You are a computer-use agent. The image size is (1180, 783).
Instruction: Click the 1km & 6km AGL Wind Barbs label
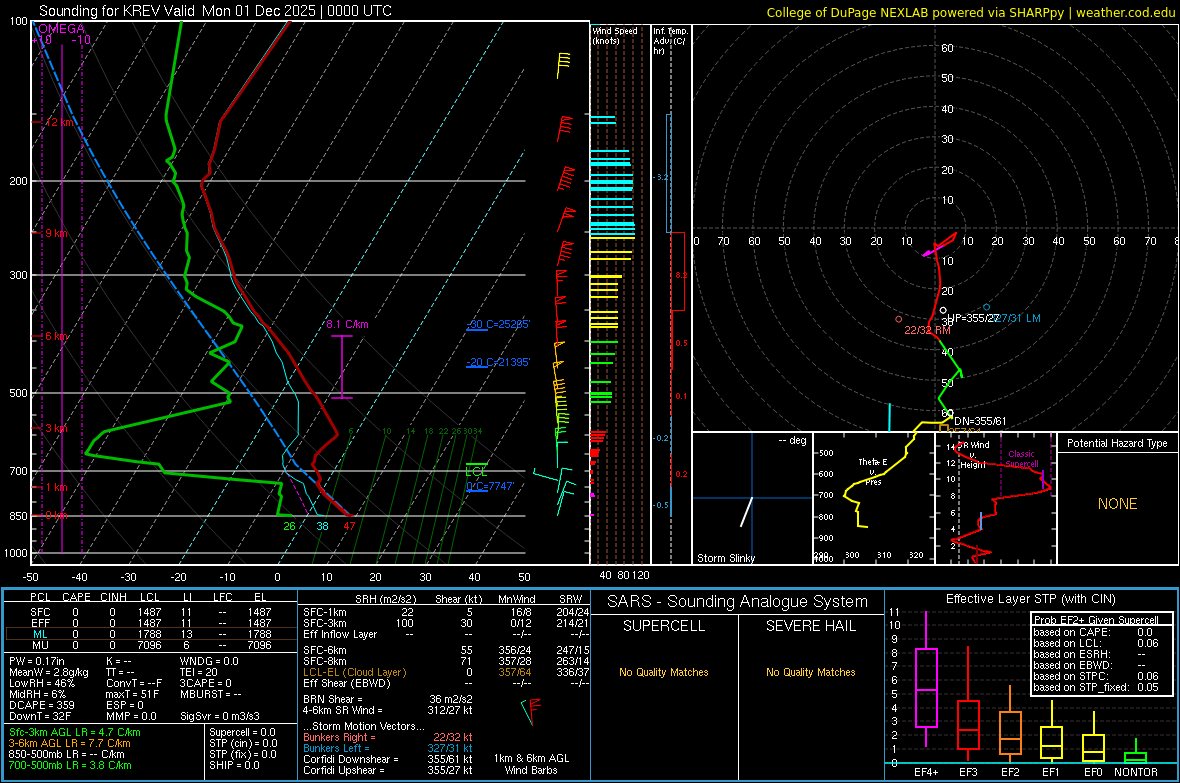coord(531,764)
